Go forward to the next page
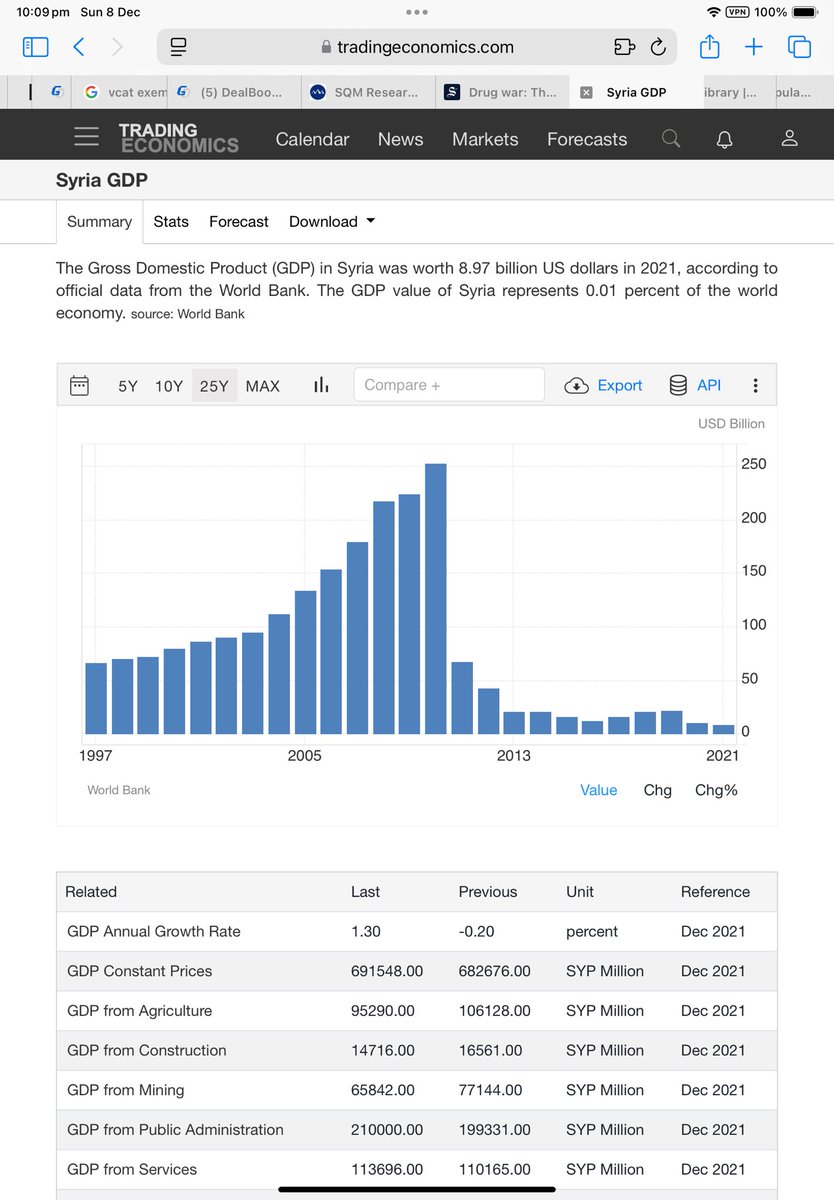 (x=117, y=47)
